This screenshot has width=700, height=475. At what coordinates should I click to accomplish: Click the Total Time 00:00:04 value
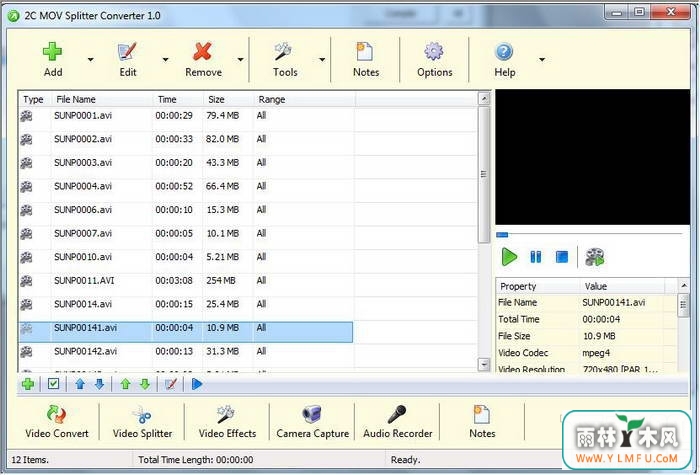601,320
